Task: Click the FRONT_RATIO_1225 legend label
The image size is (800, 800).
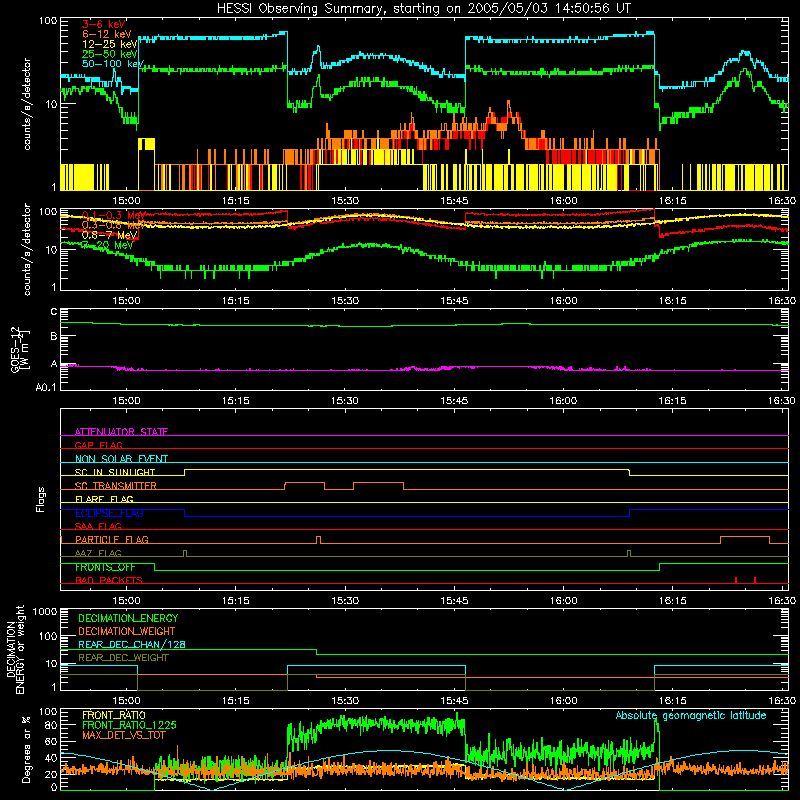Action: 129,725
